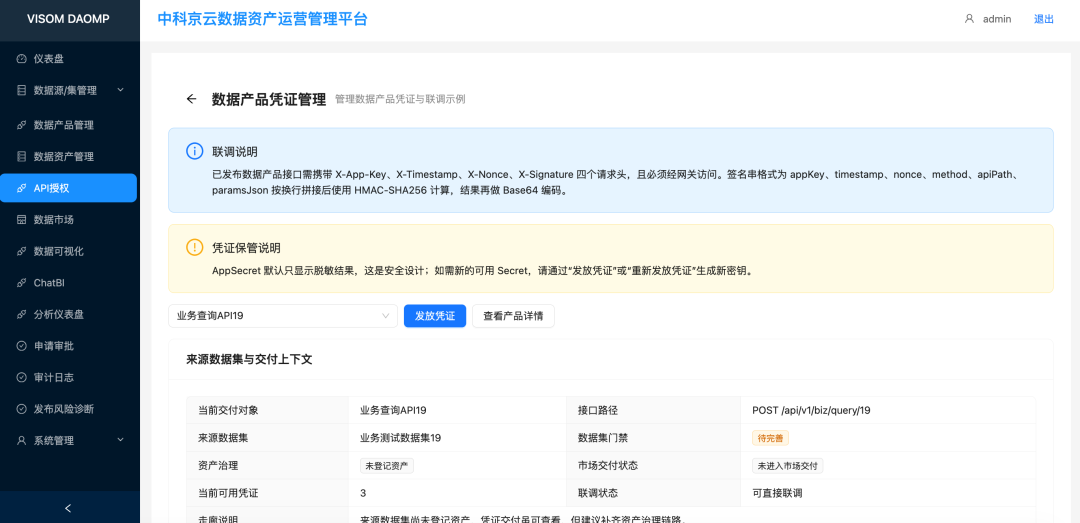Click the 数据可视化 sidebar icon

21,252
